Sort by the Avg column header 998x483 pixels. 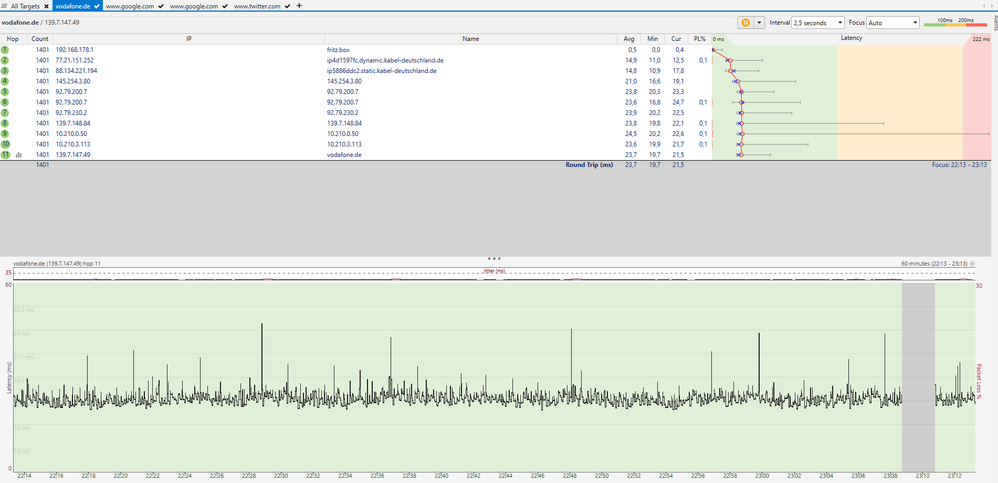[629, 38]
